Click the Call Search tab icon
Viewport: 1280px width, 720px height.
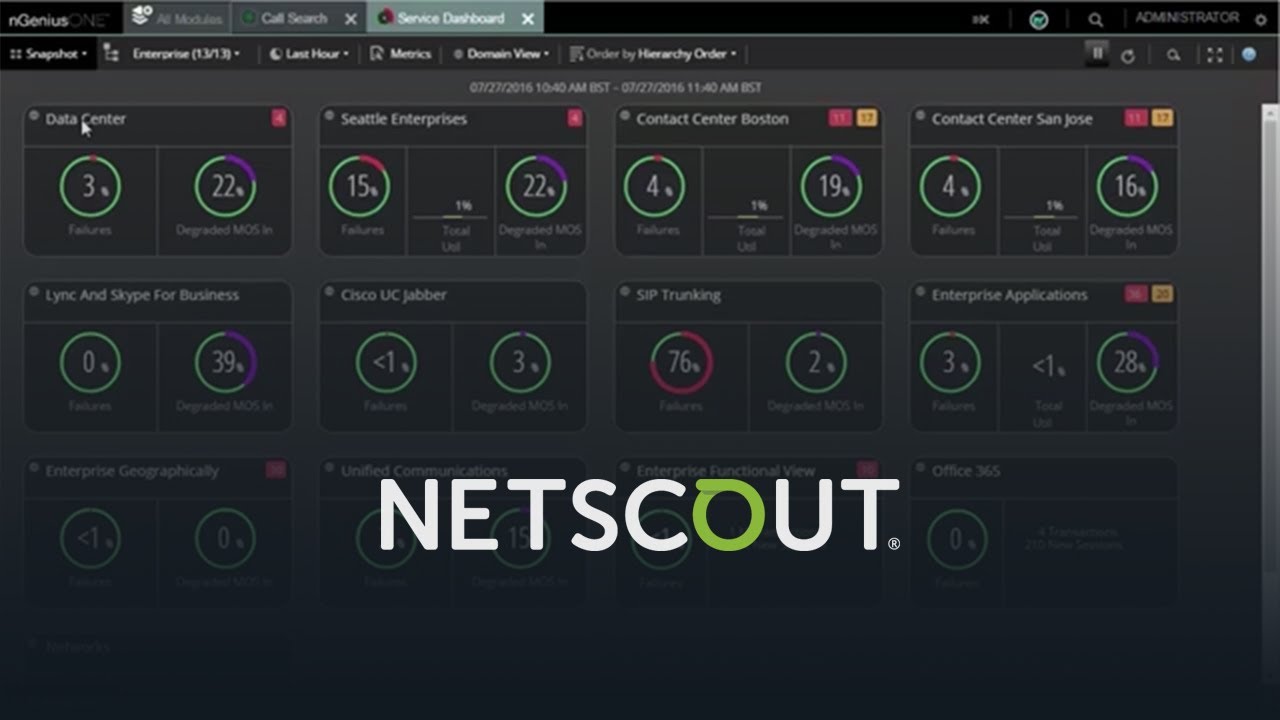point(248,18)
